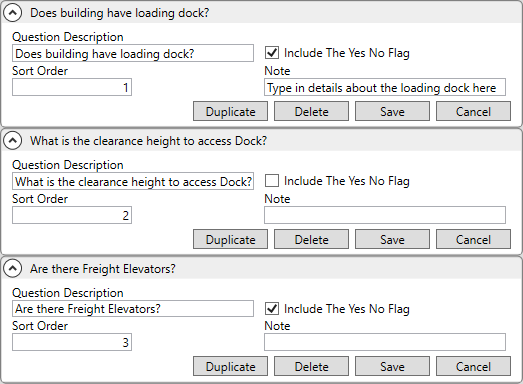The width and height of the screenshot is (523, 384).
Task: Collapse the 'Are there Freight Elevators?' section
Action: coord(13,269)
